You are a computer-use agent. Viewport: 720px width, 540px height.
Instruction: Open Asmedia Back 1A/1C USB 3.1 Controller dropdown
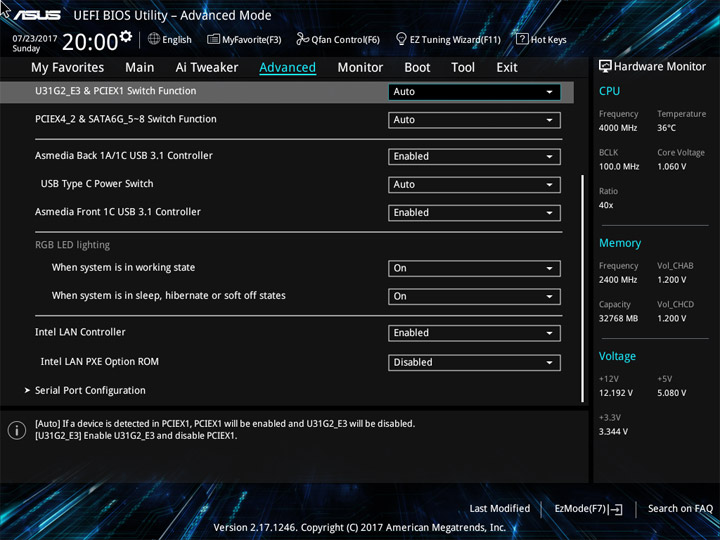point(474,157)
